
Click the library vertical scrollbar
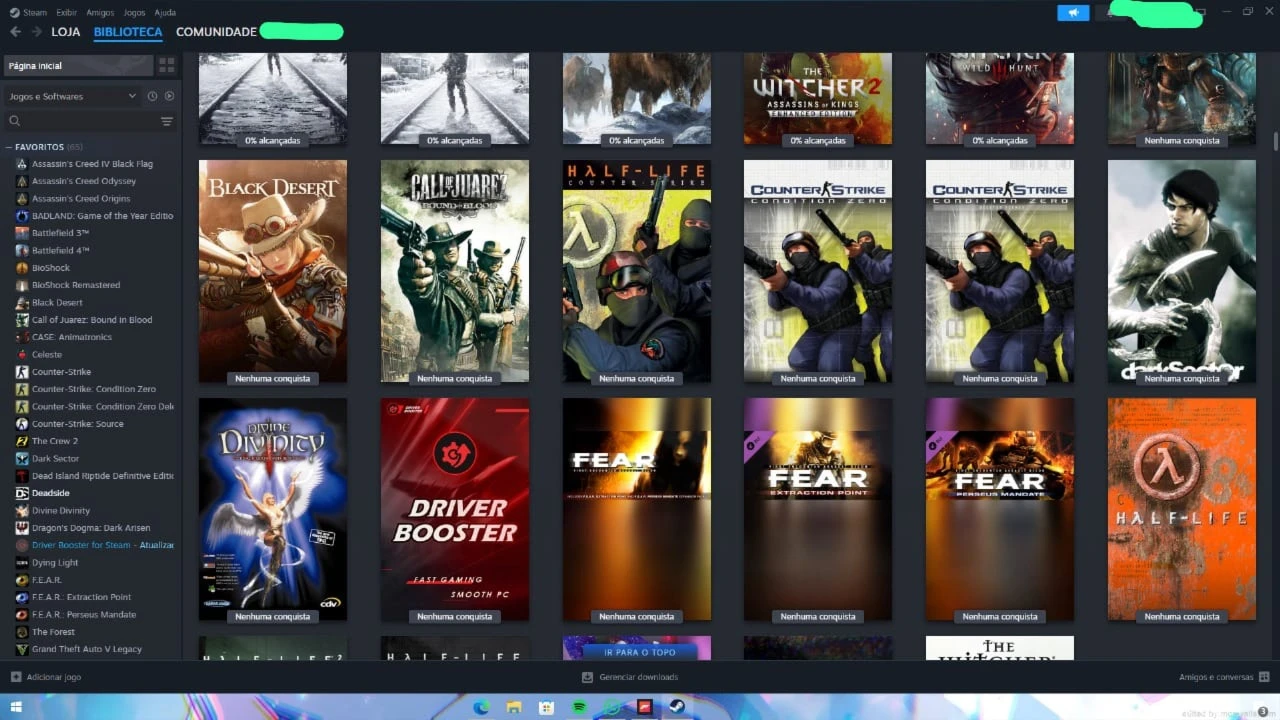[1275, 139]
